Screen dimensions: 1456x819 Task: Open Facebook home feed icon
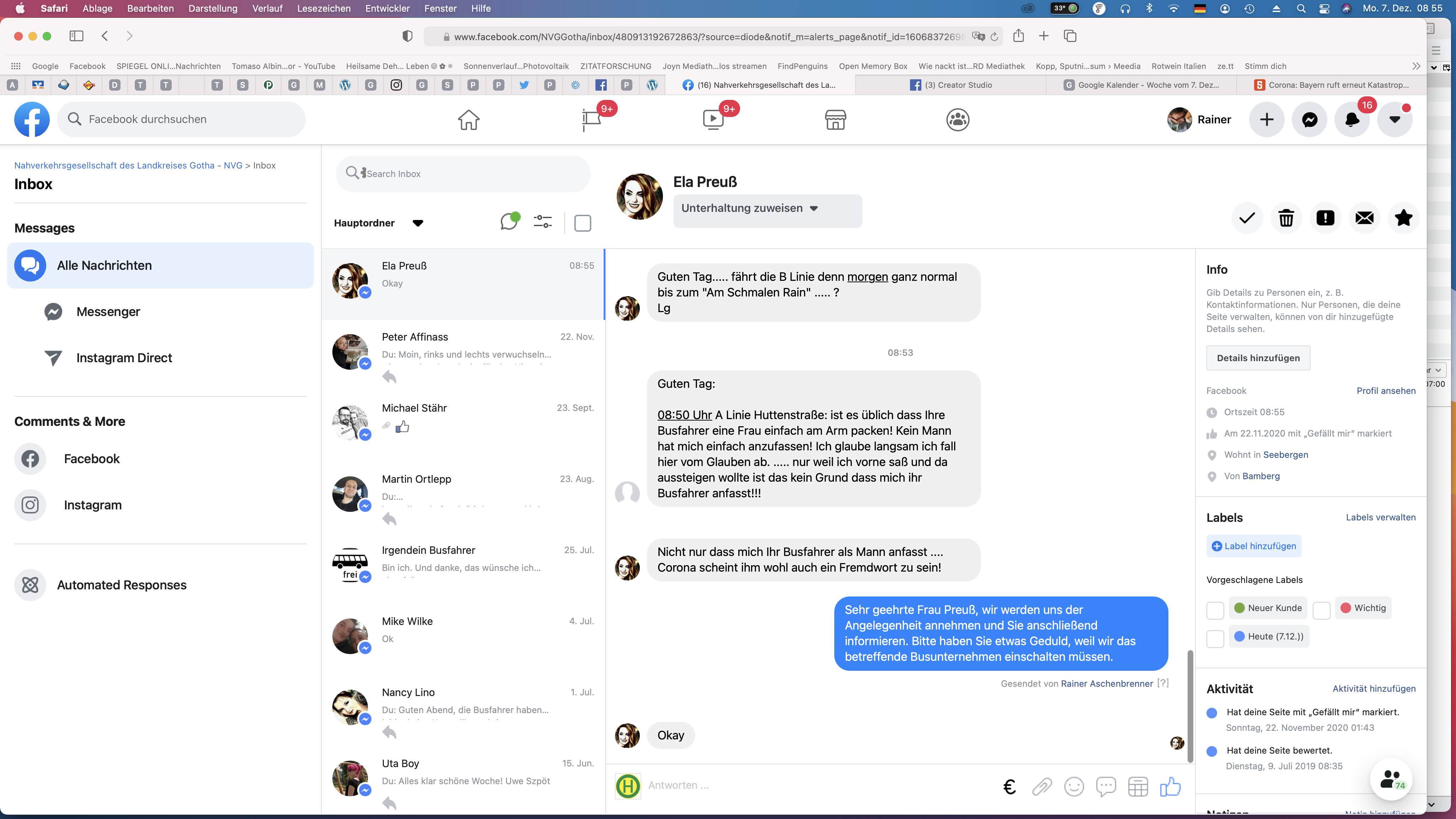pos(469,120)
